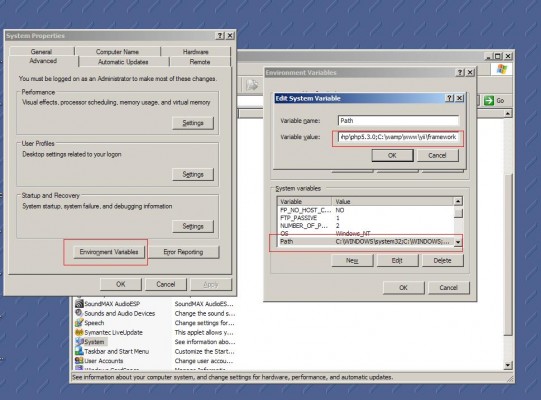Click the Variable value text field
The height and width of the screenshot is (400, 541).
(398, 137)
